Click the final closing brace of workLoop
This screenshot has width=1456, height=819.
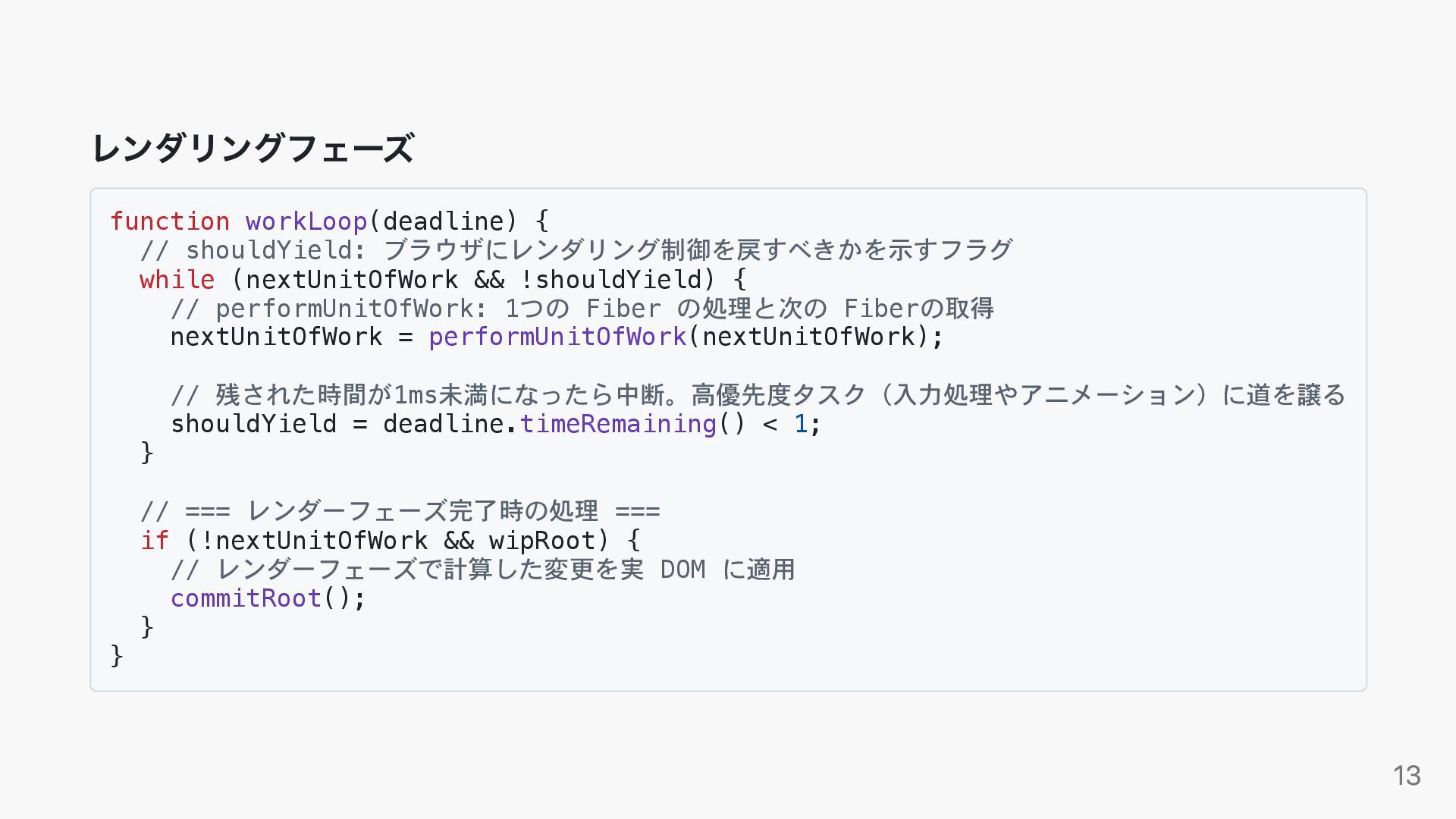tap(117, 655)
